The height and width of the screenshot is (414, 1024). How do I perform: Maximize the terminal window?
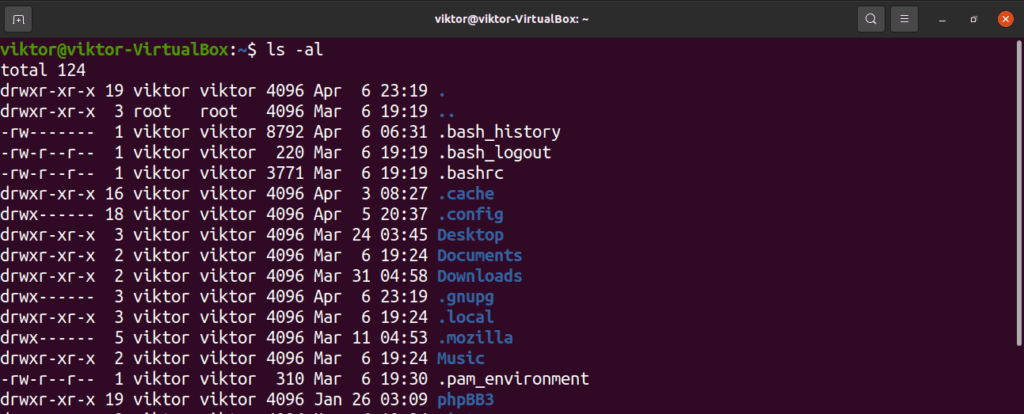tap(974, 20)
